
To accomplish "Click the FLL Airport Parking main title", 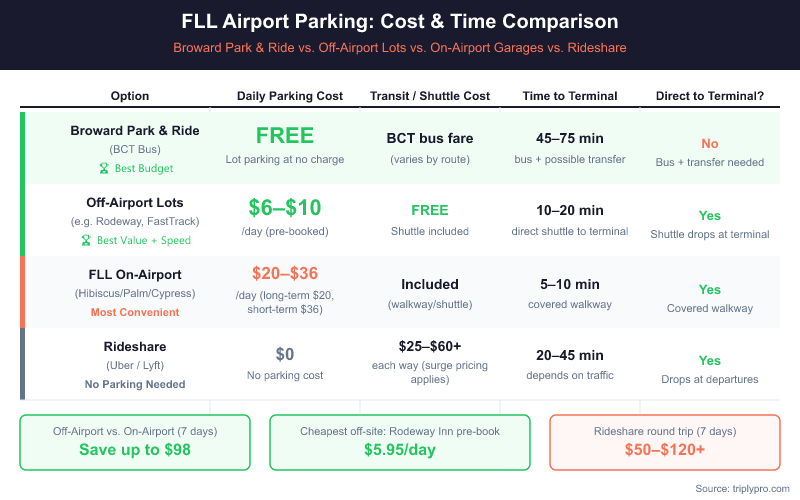I will (x=400, y=21).
